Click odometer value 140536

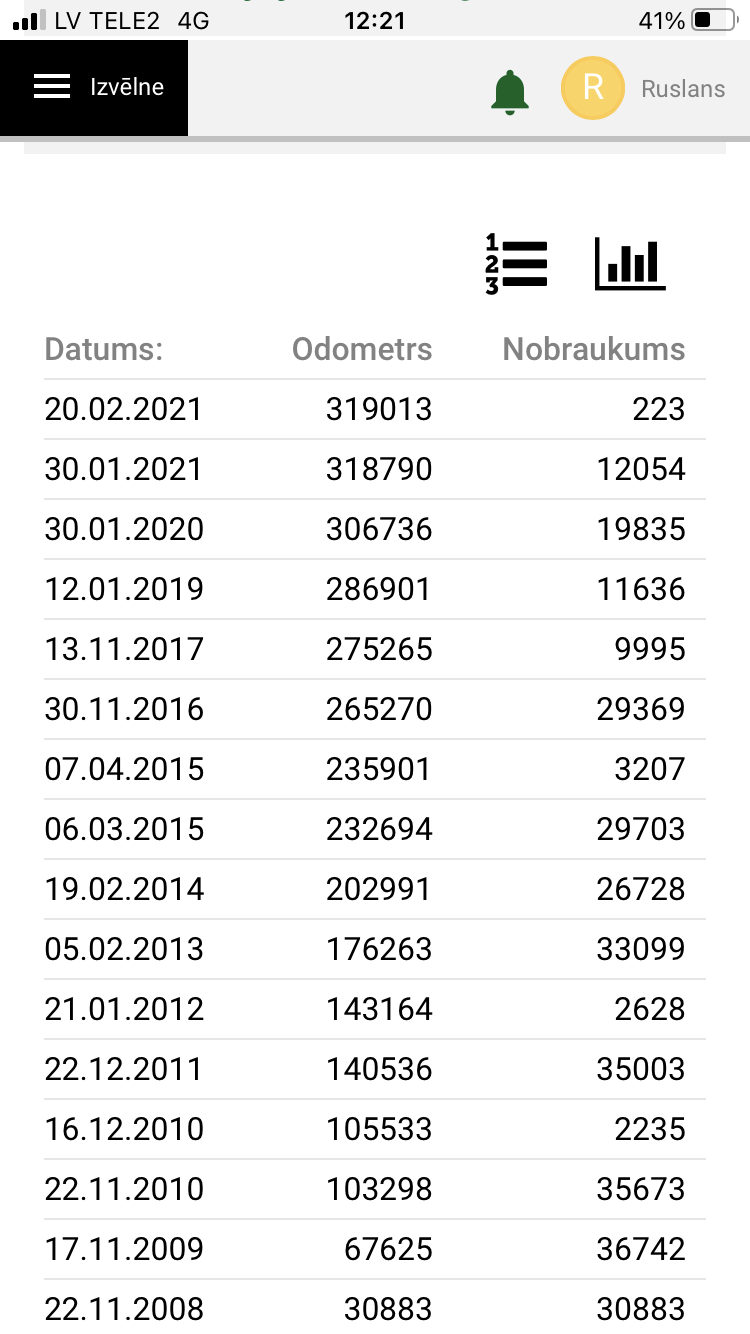click(x=379, y=1069)
